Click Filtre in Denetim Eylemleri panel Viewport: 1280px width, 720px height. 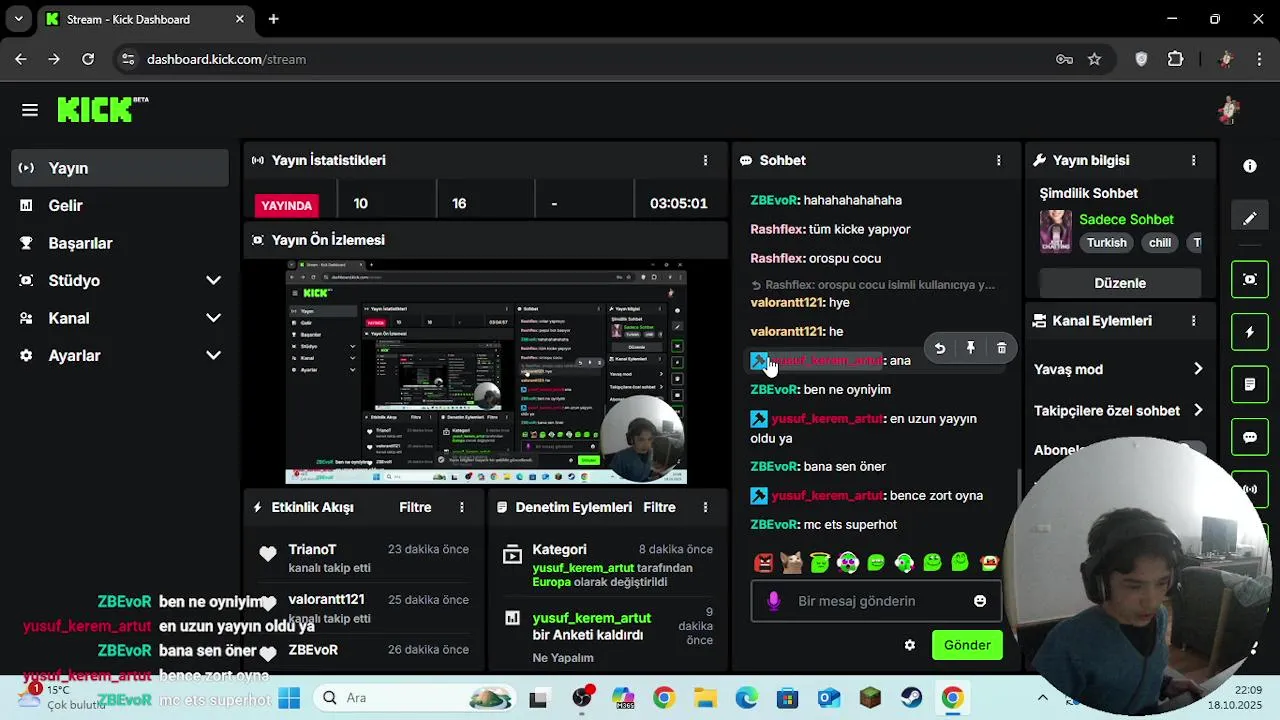point(659,507)
